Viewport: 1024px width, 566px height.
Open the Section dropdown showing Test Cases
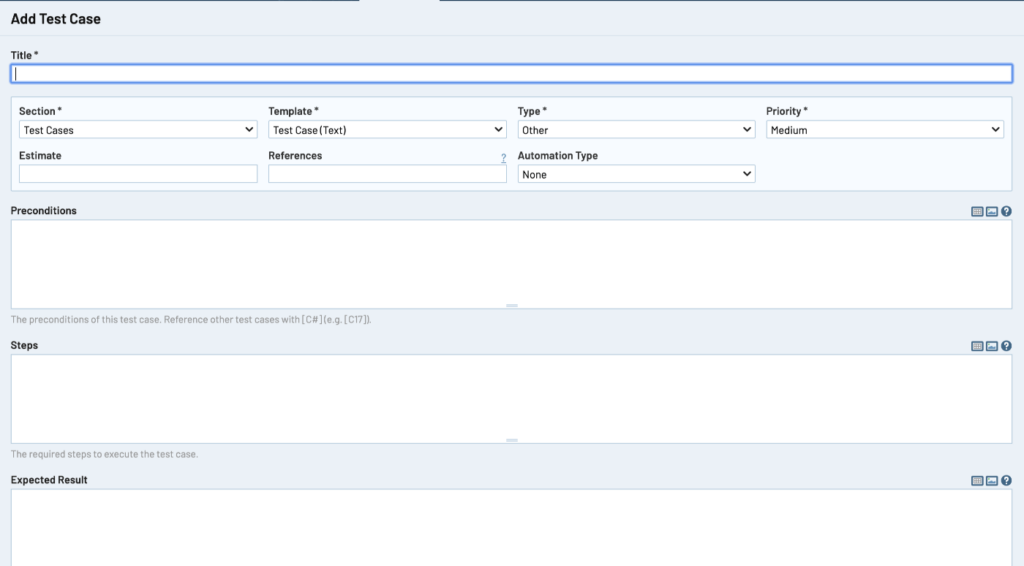[x=138, y=130]
